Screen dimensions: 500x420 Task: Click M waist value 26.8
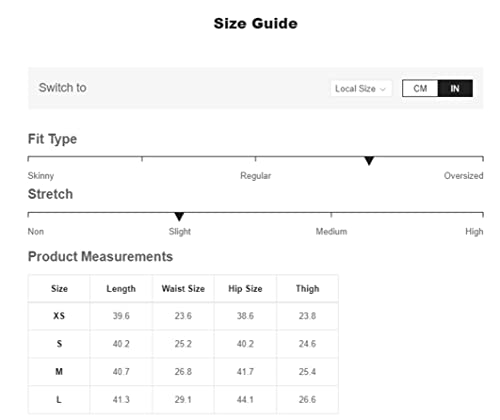183,371
